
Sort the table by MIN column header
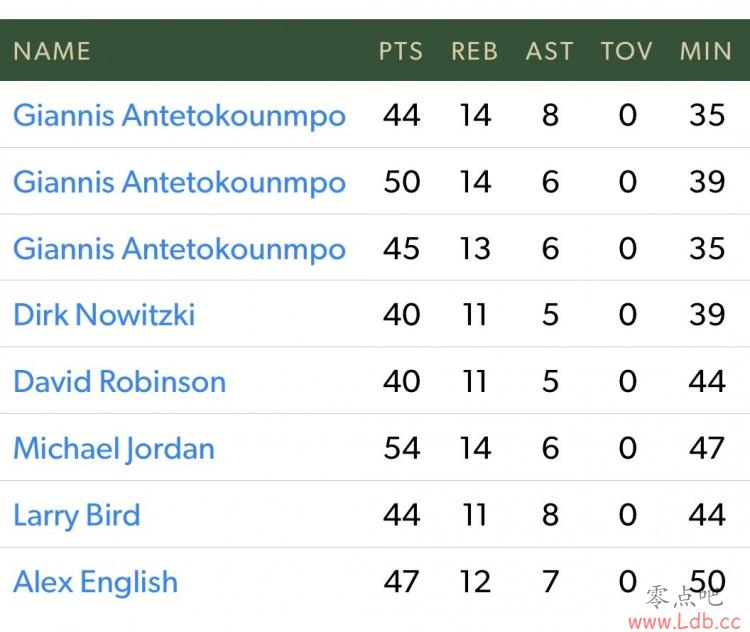(x=706, y=51)
